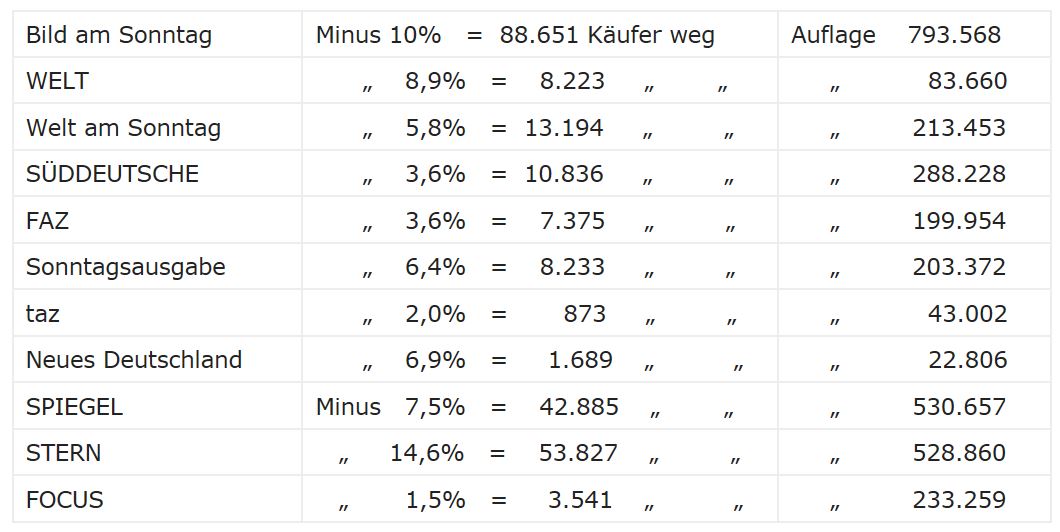Viewport: 1060px width, 532px height.
Task: Click the circulation value 83.660
Action: (x=967, y=81)
